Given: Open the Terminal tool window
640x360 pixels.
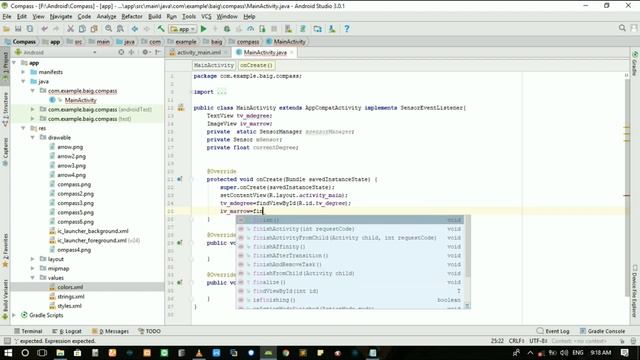Looking at the screenshot, I should point(28,331).
